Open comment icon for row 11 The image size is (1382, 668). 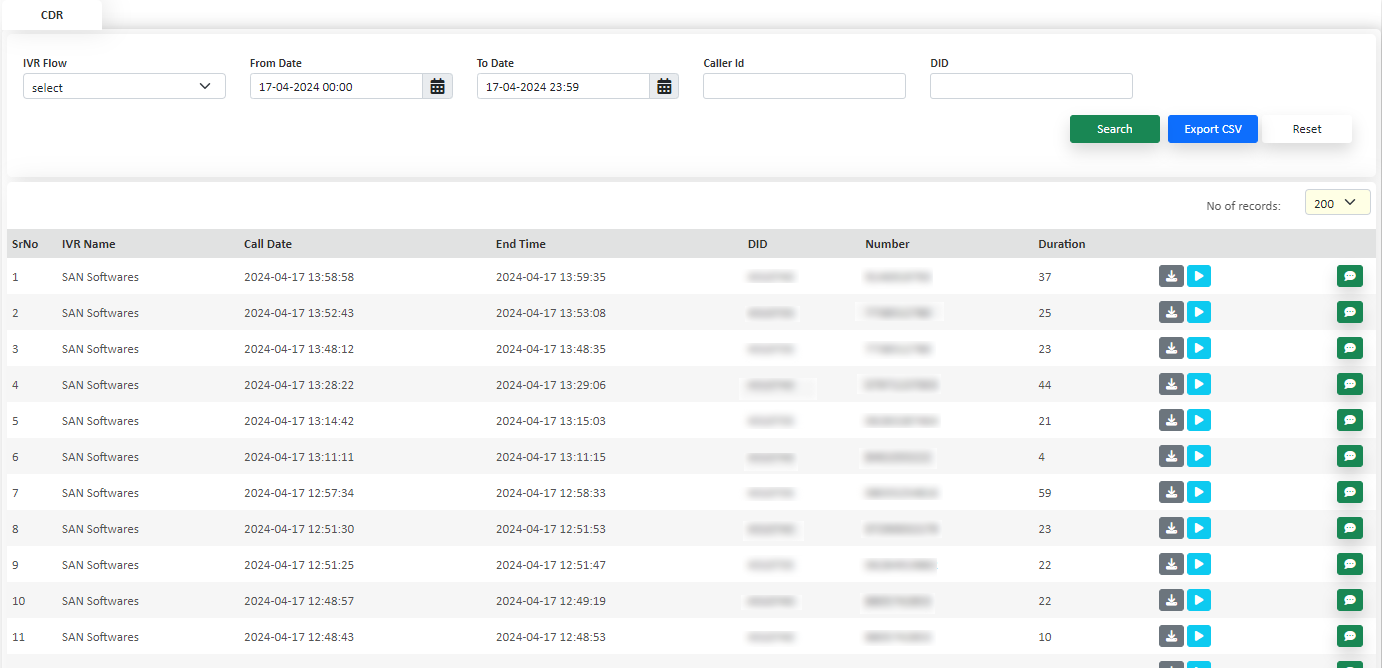point(1349,636)
